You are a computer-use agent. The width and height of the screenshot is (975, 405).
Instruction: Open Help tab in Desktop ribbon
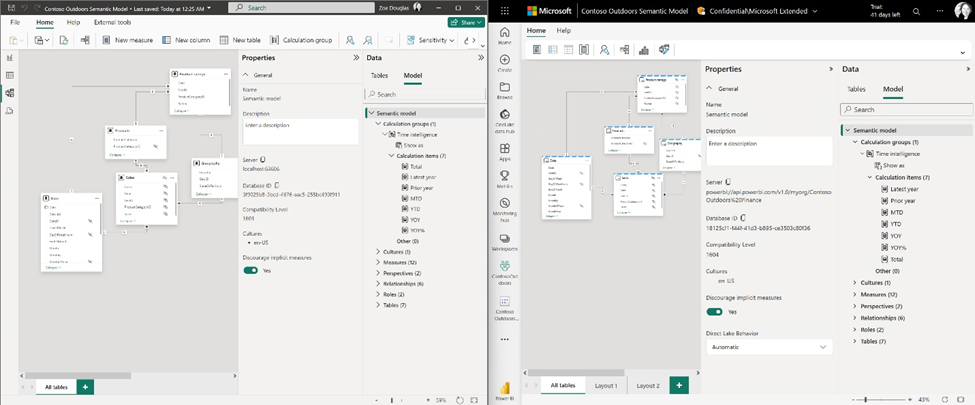[x=73, y=22]
